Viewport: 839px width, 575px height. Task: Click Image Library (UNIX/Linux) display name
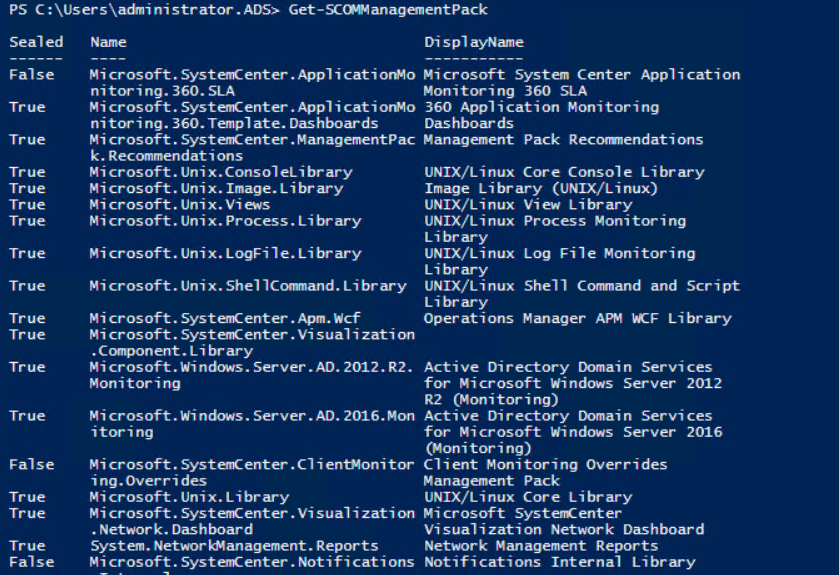[x=541, y=188]
